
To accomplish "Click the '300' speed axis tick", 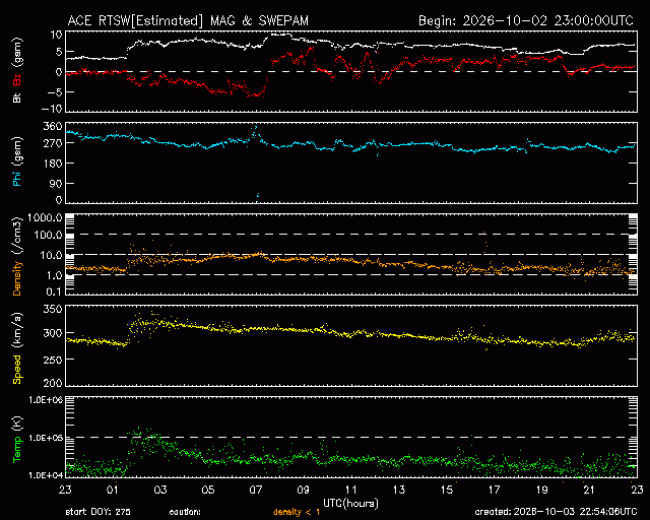I will coord(53,333).
